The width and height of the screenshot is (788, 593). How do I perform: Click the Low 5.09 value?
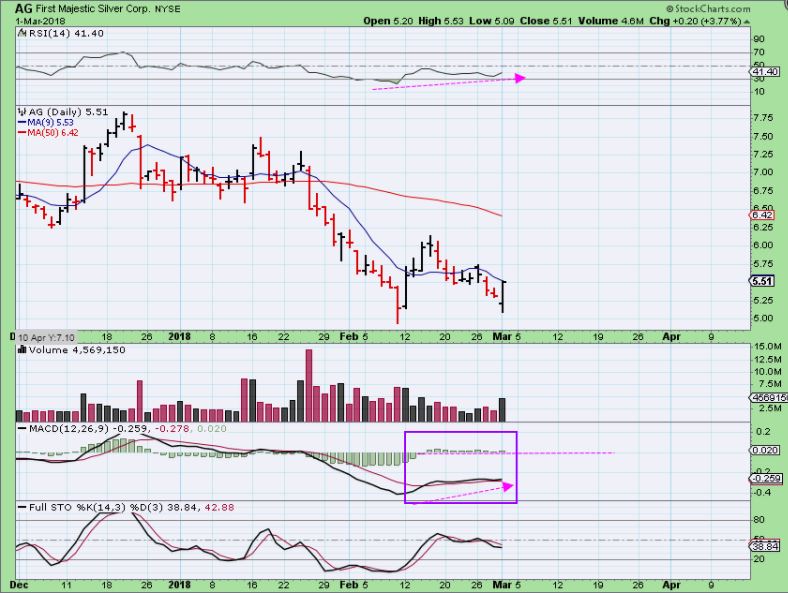pos(492,21)
